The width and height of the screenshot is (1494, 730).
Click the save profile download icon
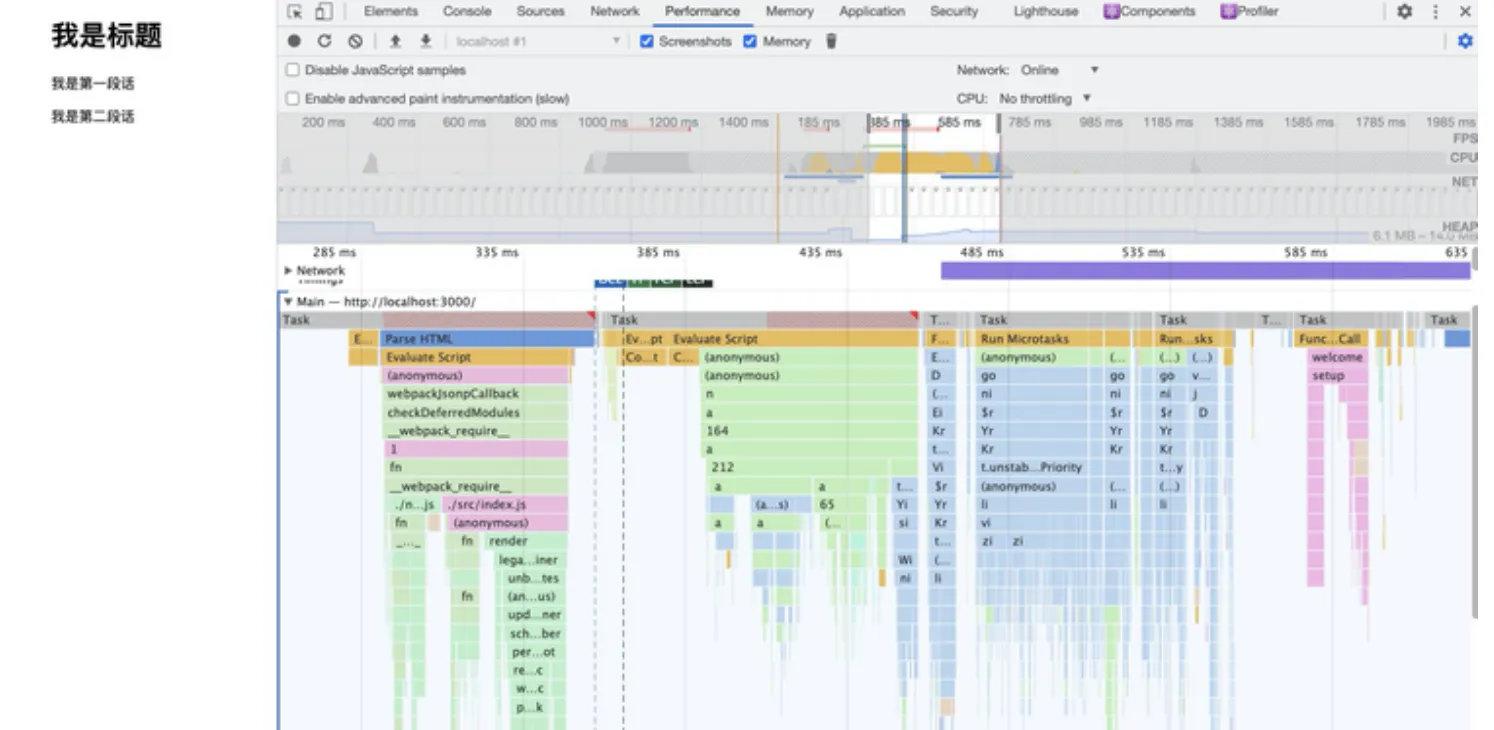click(x=426, y=42)
